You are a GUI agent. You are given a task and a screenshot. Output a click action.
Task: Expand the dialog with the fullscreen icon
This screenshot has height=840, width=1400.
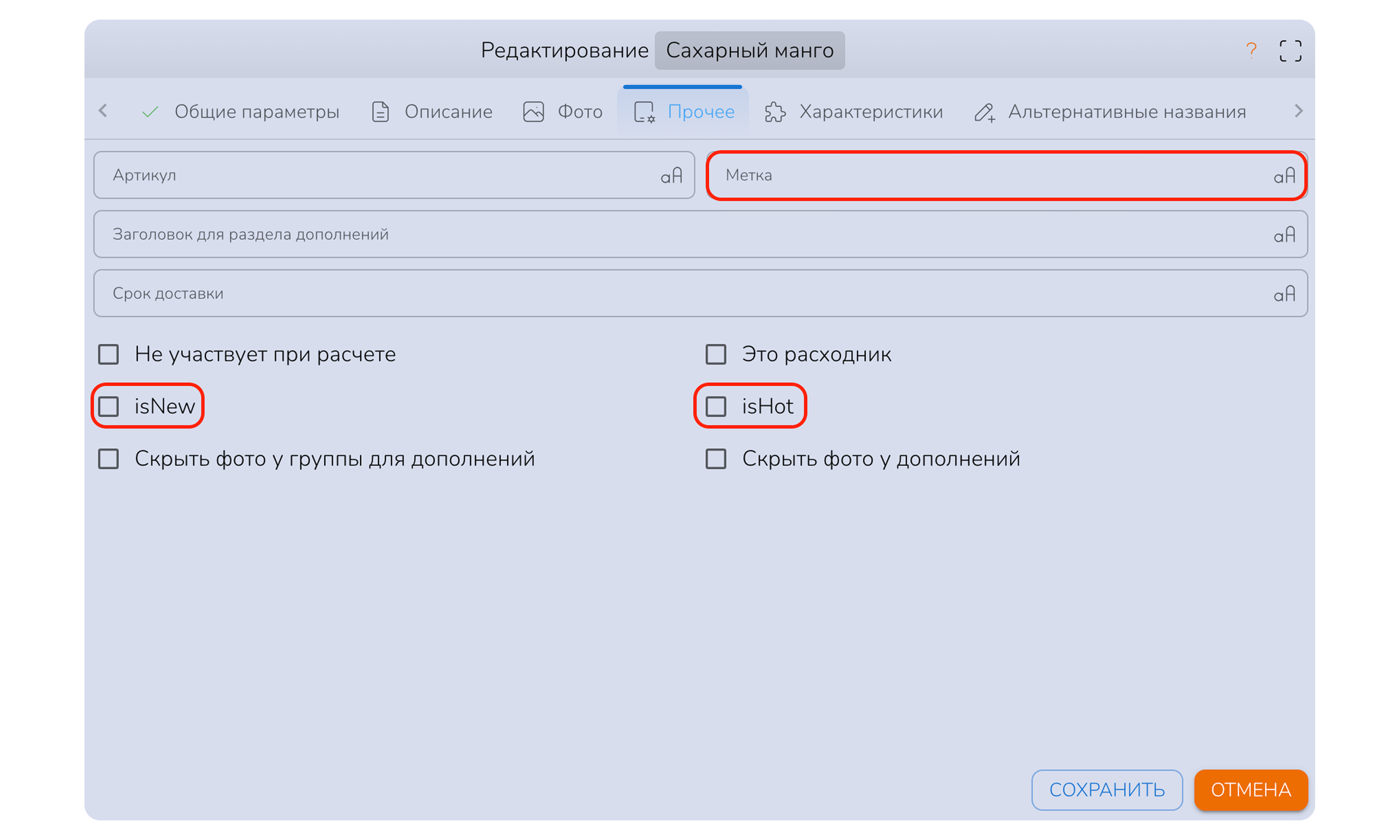1290,50
